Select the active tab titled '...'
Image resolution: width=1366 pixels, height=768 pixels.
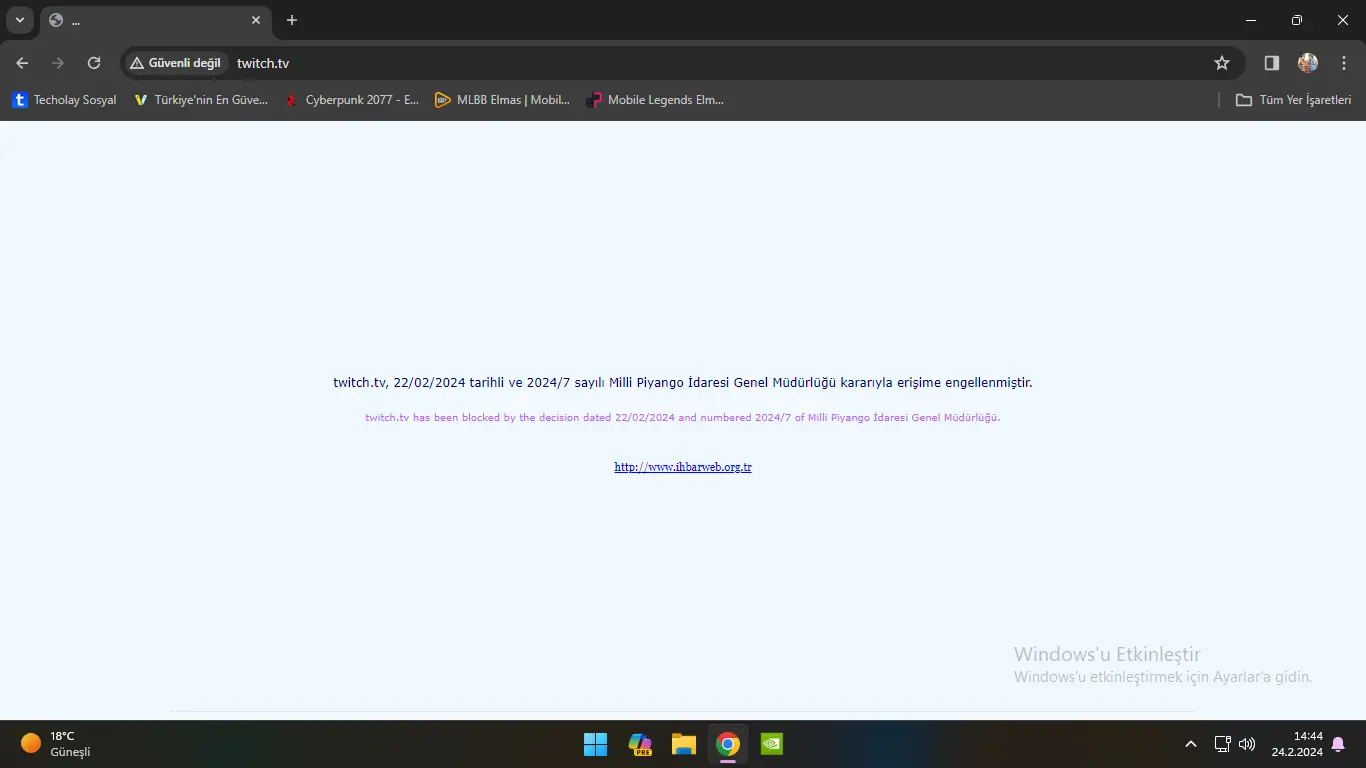155,20
